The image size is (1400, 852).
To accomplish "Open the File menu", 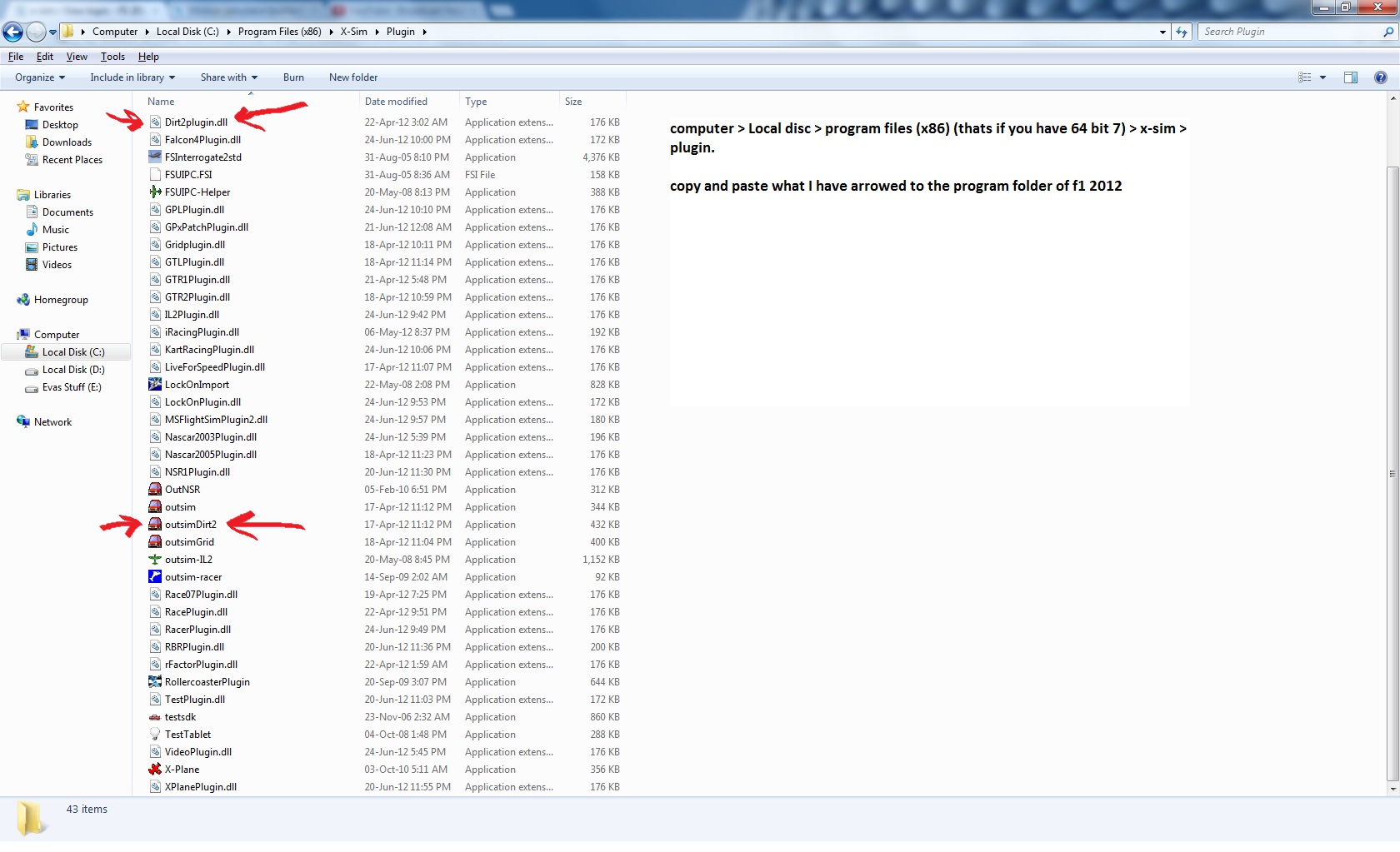I will tap(16, 57).
